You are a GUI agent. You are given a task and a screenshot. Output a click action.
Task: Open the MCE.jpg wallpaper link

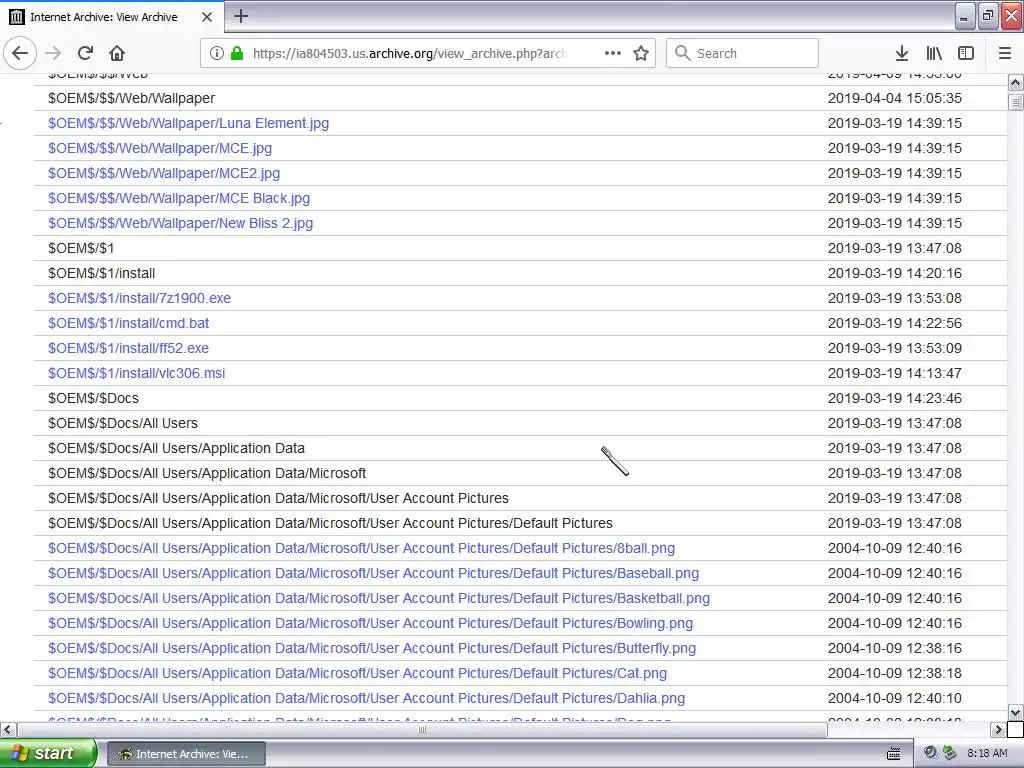tap(160, 148)
